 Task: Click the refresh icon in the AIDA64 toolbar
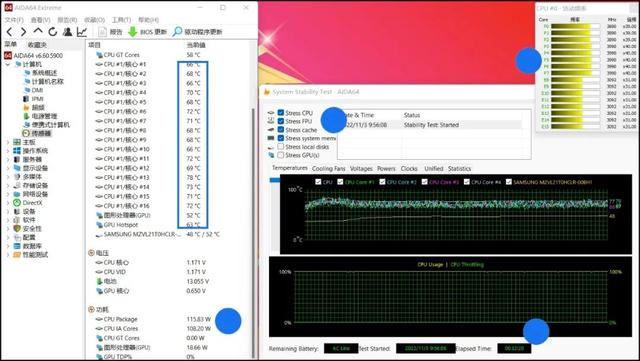tap(53, 31)
